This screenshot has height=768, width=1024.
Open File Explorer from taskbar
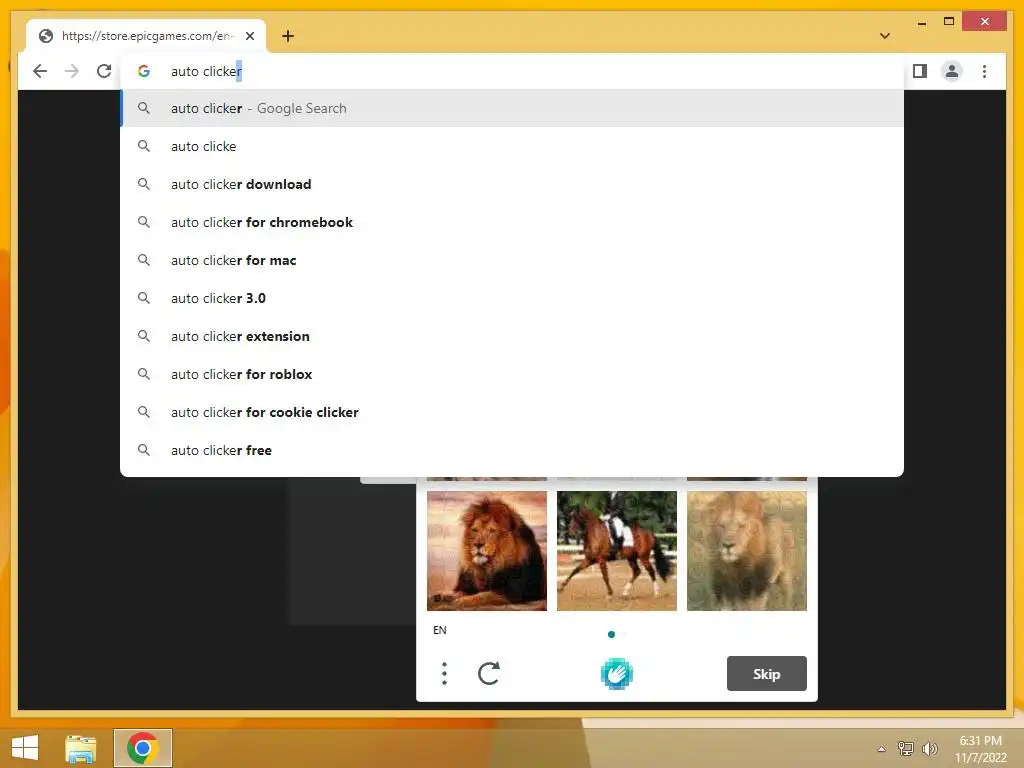(81, 748)
